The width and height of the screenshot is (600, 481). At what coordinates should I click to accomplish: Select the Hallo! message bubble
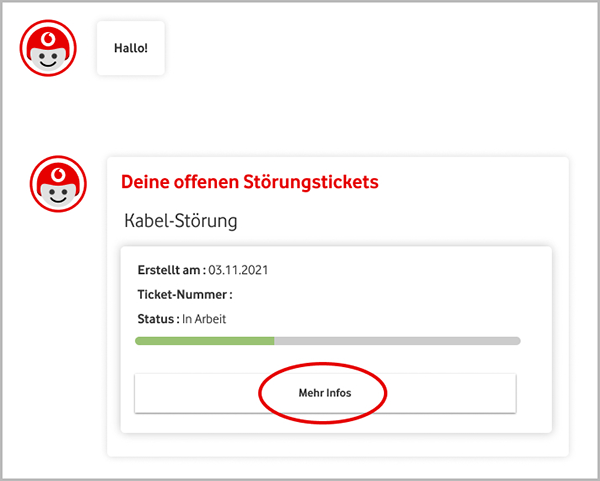(x=130, y=47)
